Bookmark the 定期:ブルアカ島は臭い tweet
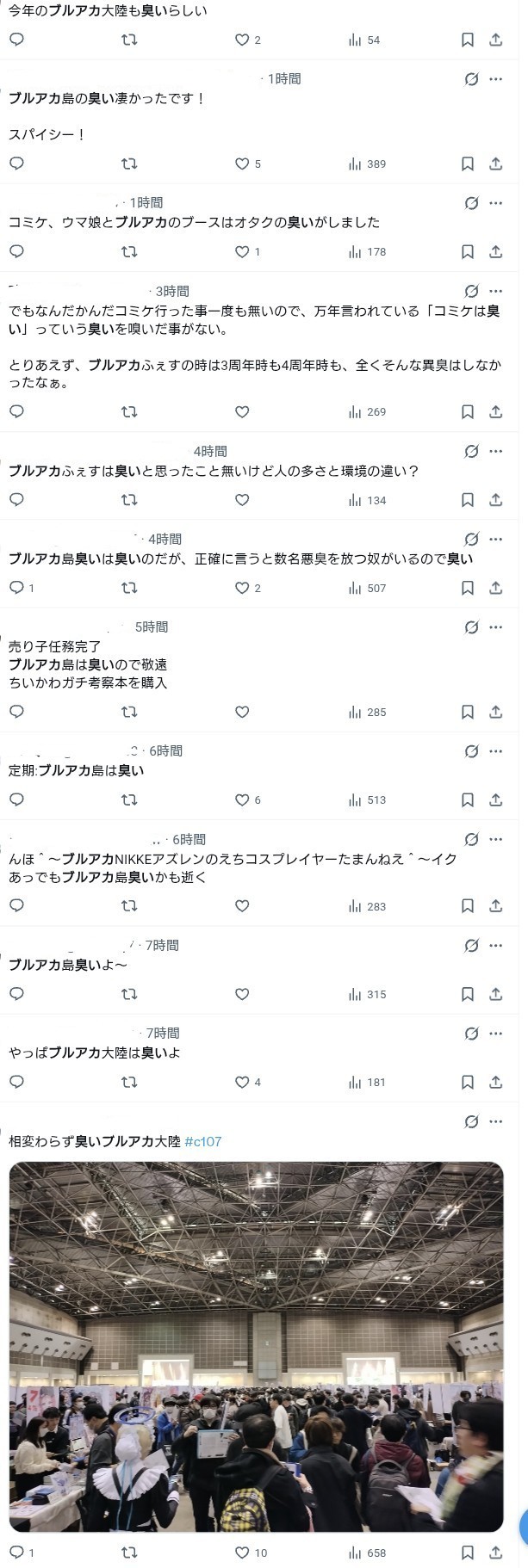Screen dimensions: 528x1568 coord(467,799)
